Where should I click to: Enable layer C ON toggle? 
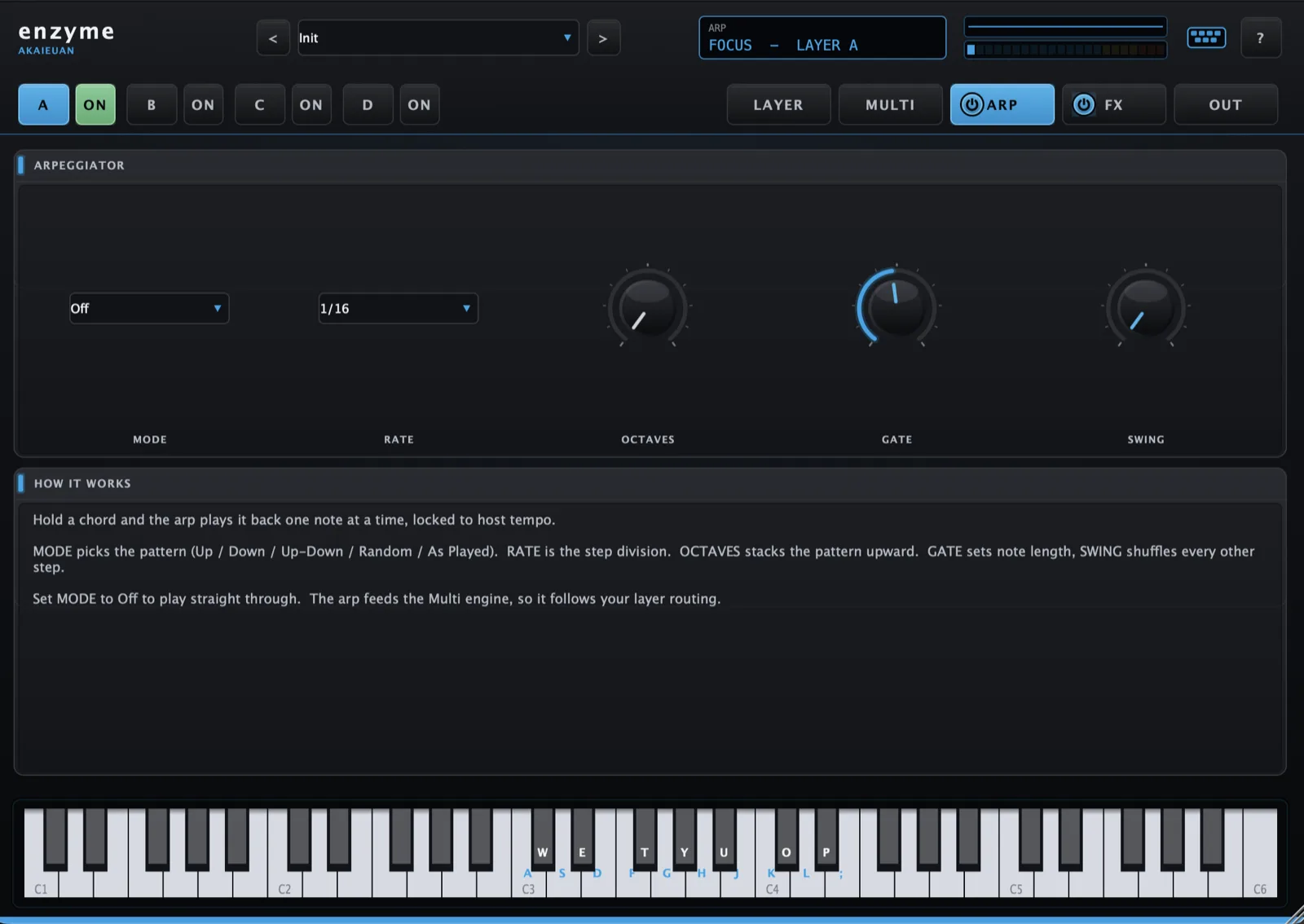(x=311, y=104)
